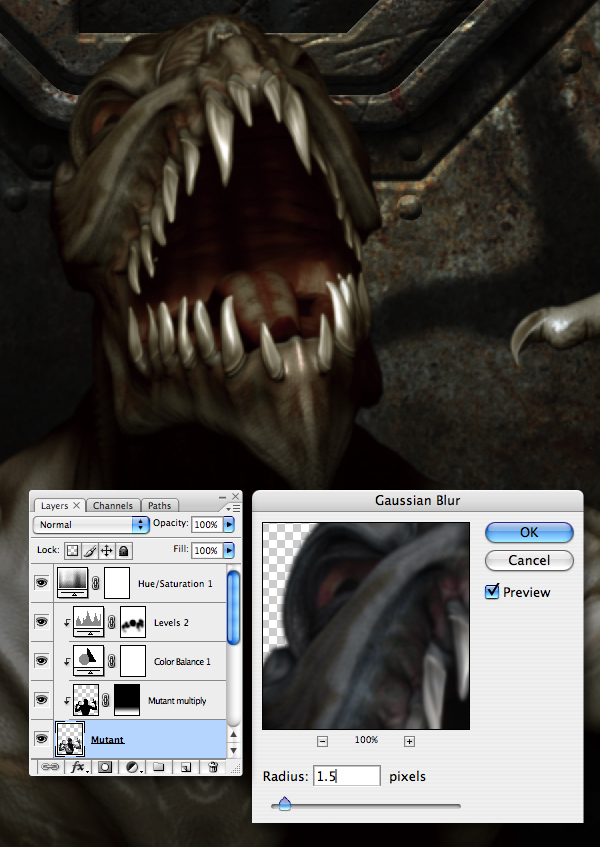Cancel the Gaussian Blur dialog
600x847 pixels.
[x=529, y=560]
